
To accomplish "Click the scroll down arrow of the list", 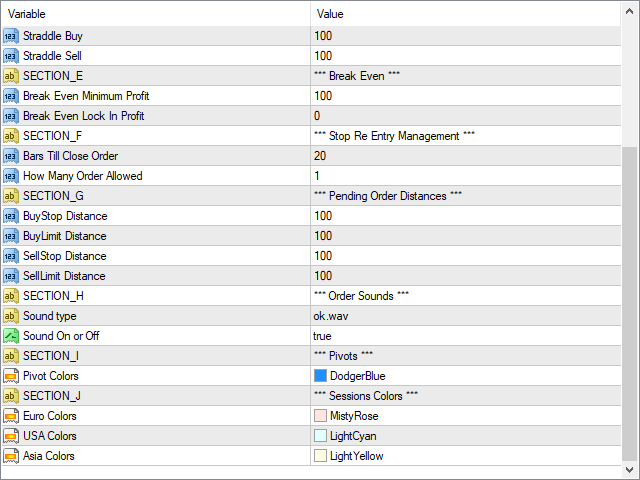I will [629, 469].
